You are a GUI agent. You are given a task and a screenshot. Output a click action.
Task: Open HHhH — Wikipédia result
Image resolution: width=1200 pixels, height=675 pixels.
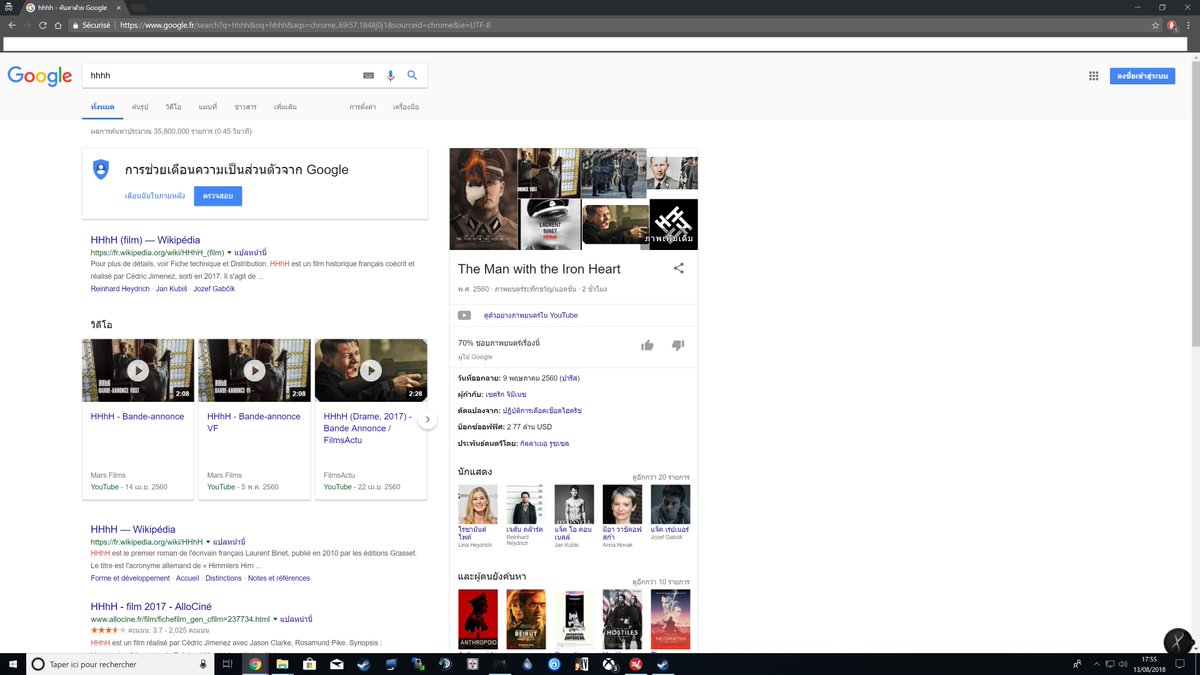133,529
